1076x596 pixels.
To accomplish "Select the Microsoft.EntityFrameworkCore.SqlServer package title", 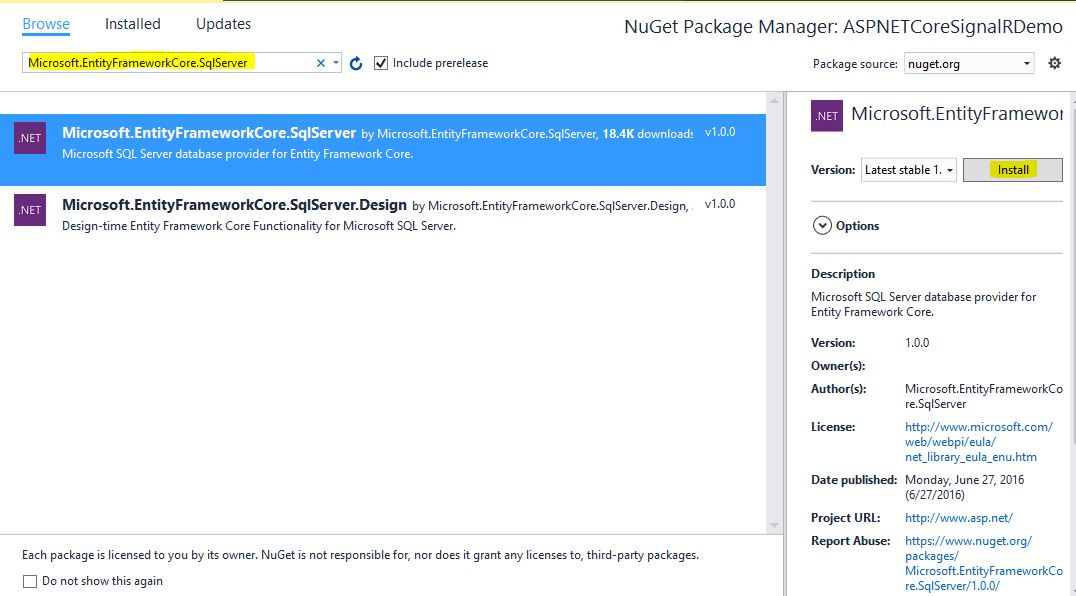I will (209, 133).
